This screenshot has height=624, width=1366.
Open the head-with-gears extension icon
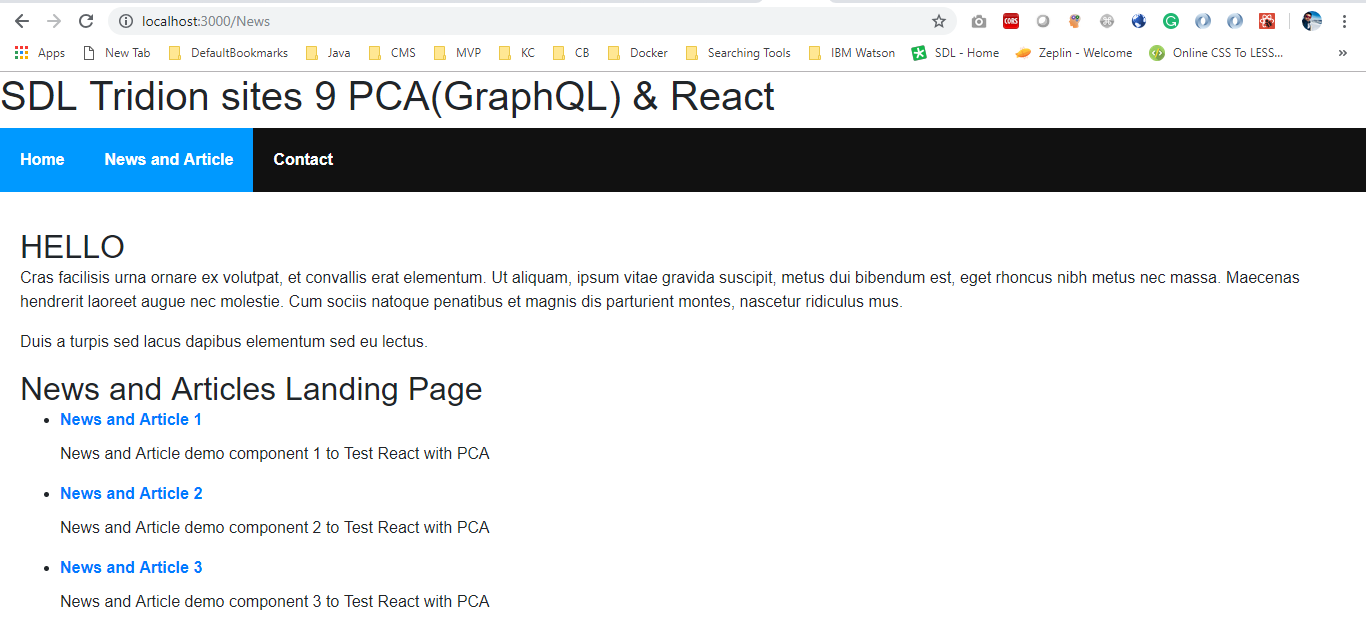1075,21
